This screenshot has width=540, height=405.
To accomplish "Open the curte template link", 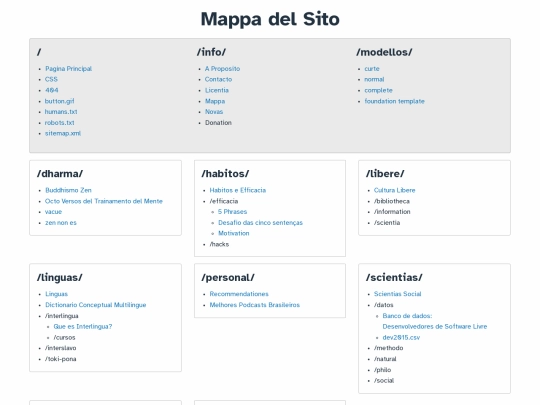I will point(372,69).
